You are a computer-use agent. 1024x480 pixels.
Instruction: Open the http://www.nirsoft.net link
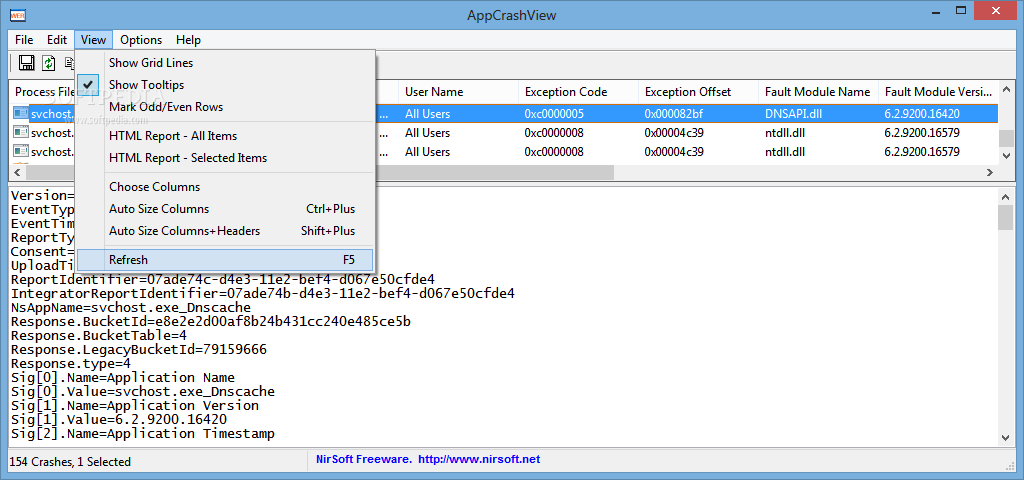(x=479, y=459)
